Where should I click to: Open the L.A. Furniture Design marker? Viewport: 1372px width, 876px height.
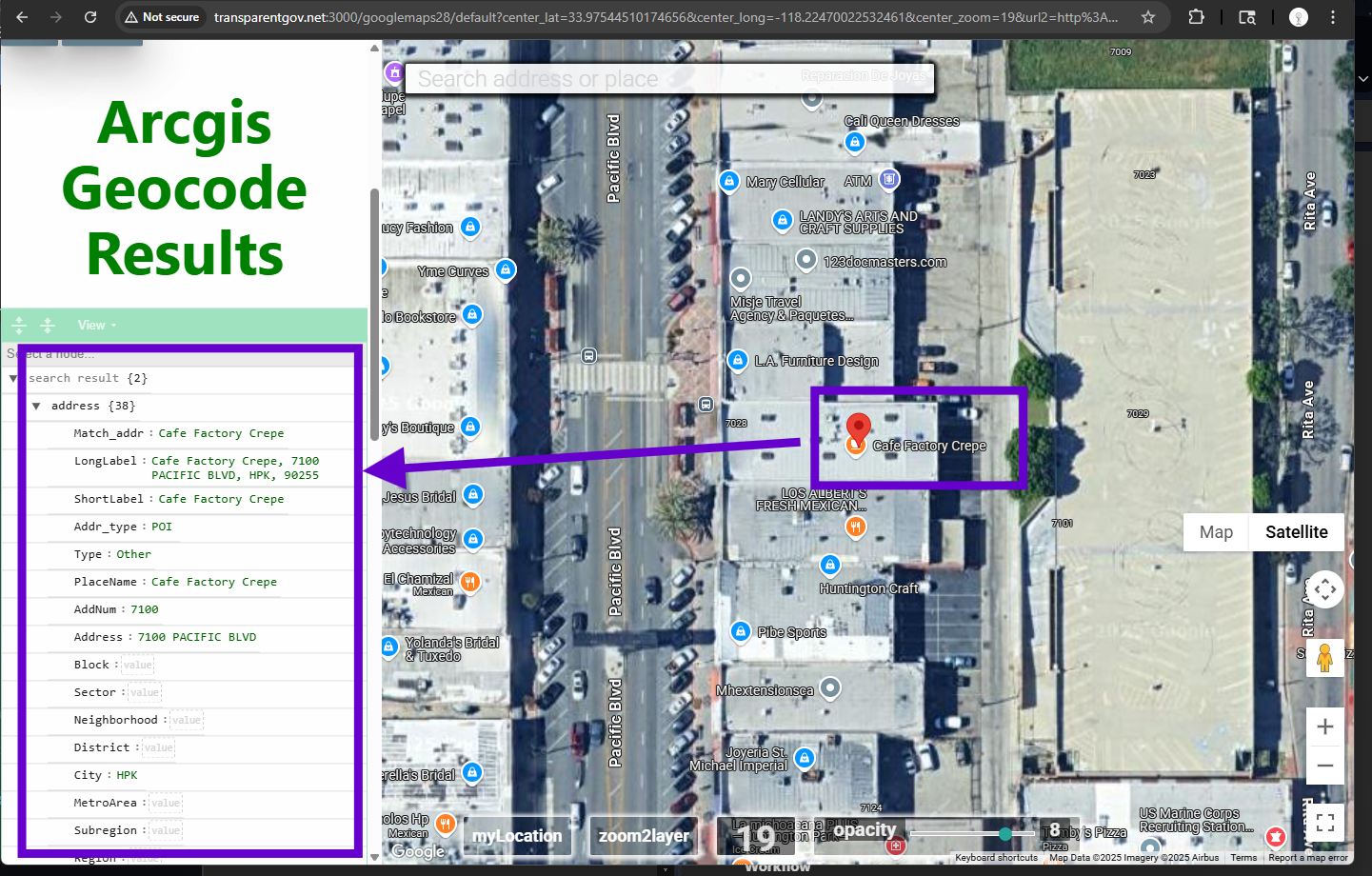[738, 360]
